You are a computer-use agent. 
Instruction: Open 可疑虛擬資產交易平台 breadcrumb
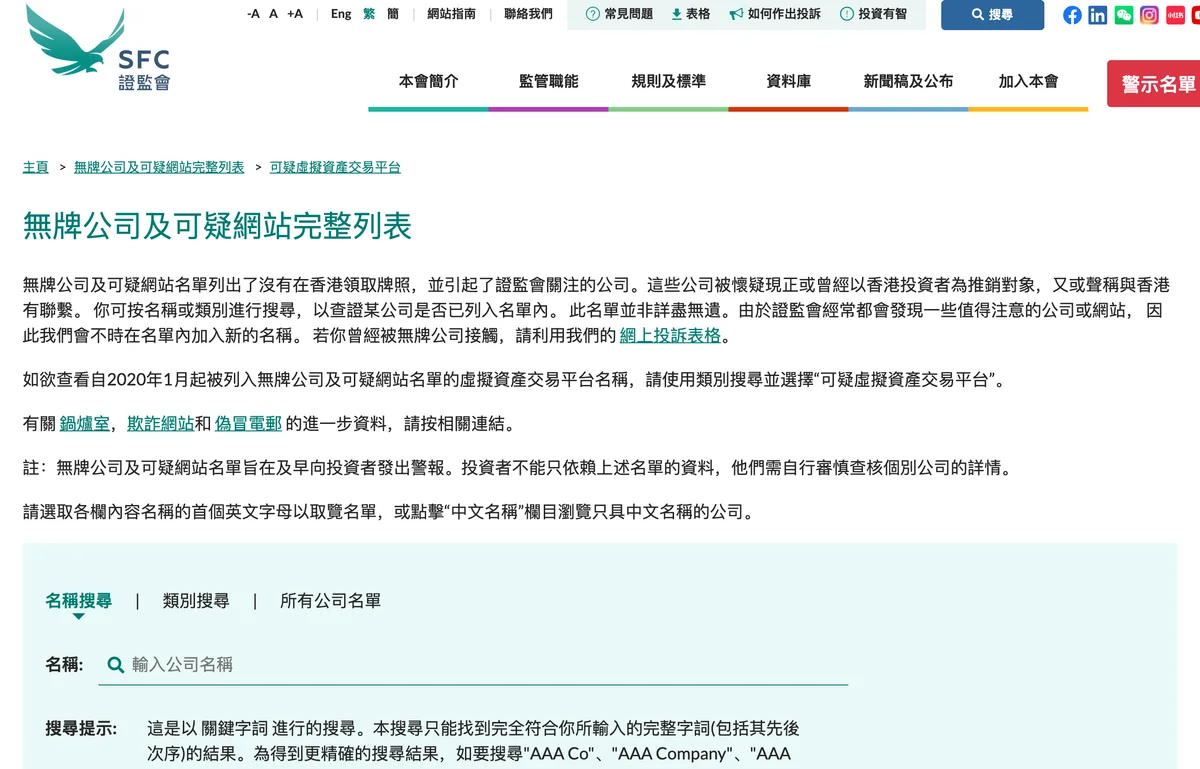(335, 167)
